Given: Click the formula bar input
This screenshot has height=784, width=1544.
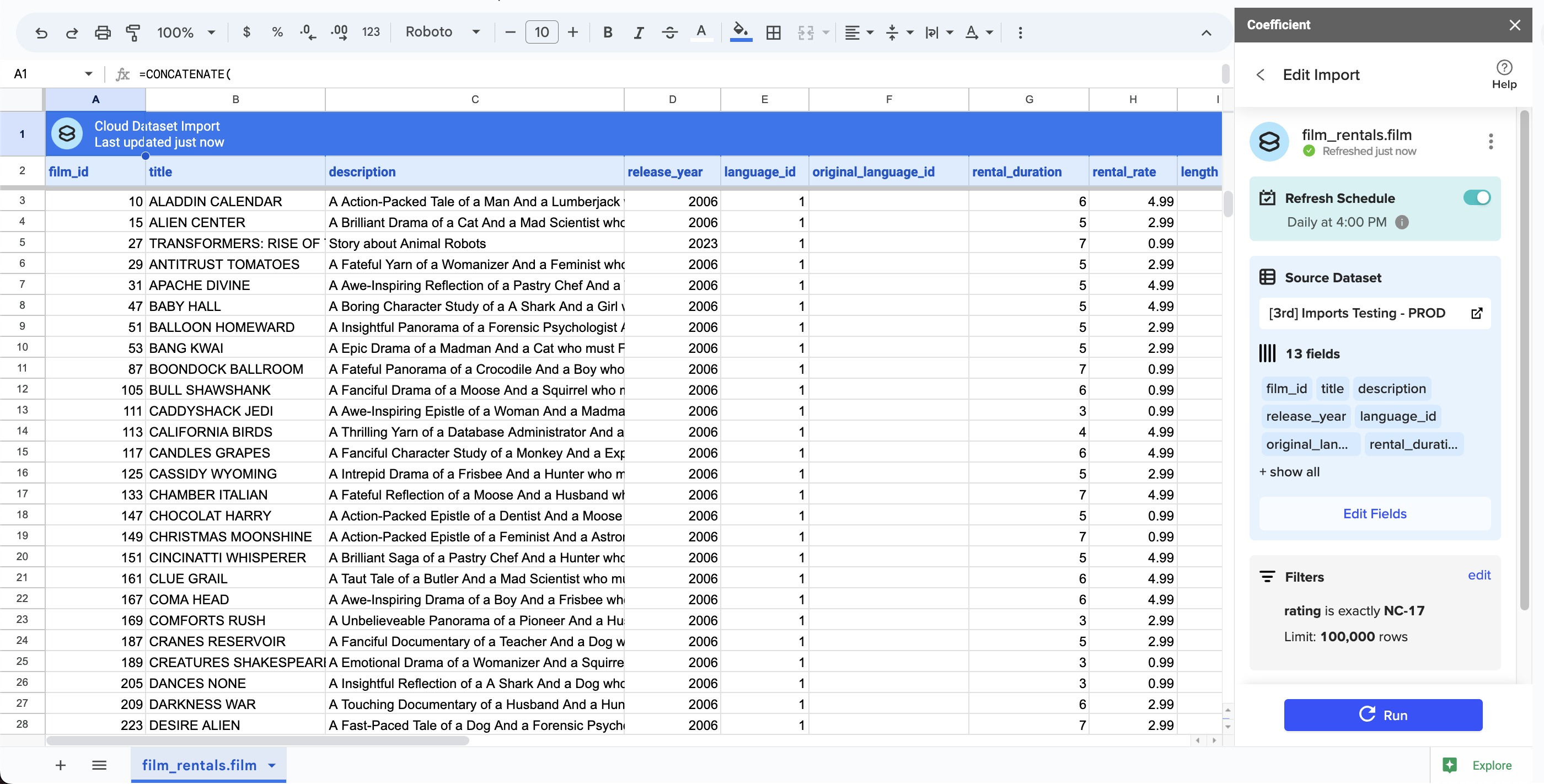Looking at the screenshot, I should pos(677,74).
